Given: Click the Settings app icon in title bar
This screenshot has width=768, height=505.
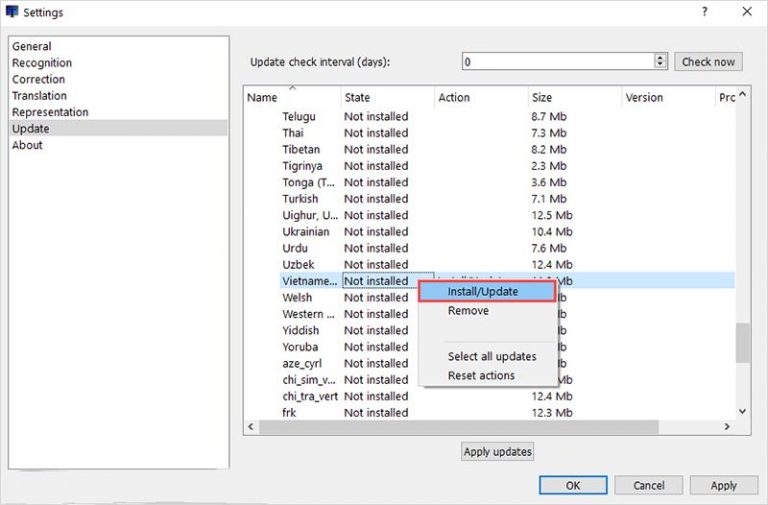Looking at the screenshot, I should (12, 11).
